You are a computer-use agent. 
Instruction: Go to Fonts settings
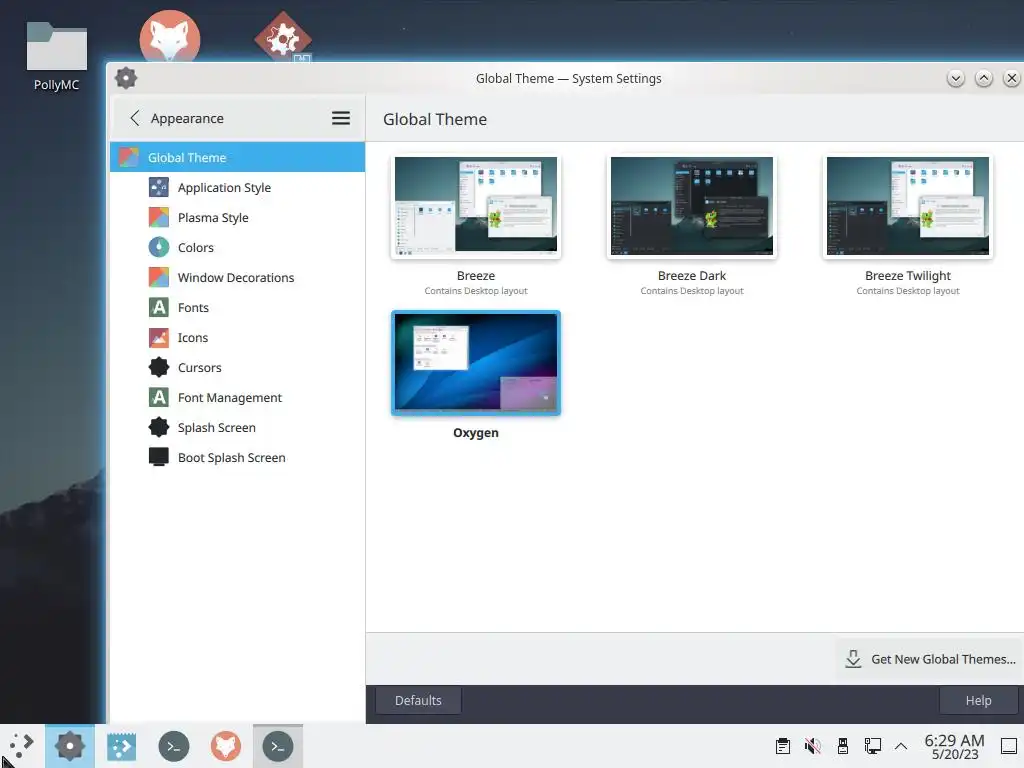click(238, 308)
